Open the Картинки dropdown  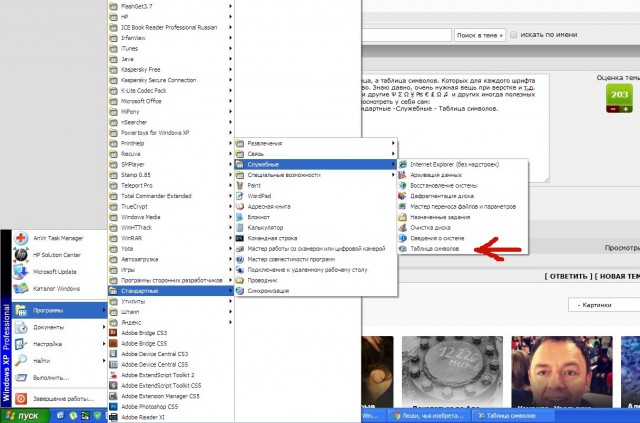click(x=604, y=305)
